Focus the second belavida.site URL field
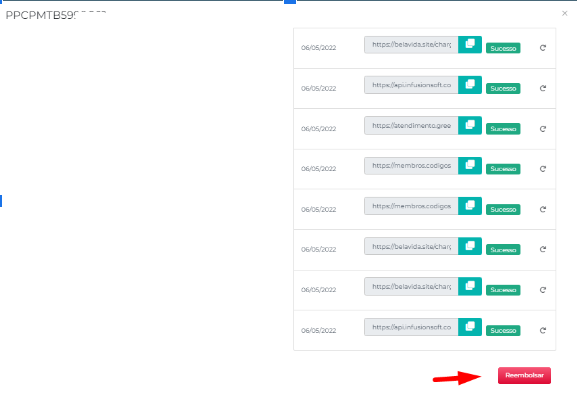 click(411, 246)
